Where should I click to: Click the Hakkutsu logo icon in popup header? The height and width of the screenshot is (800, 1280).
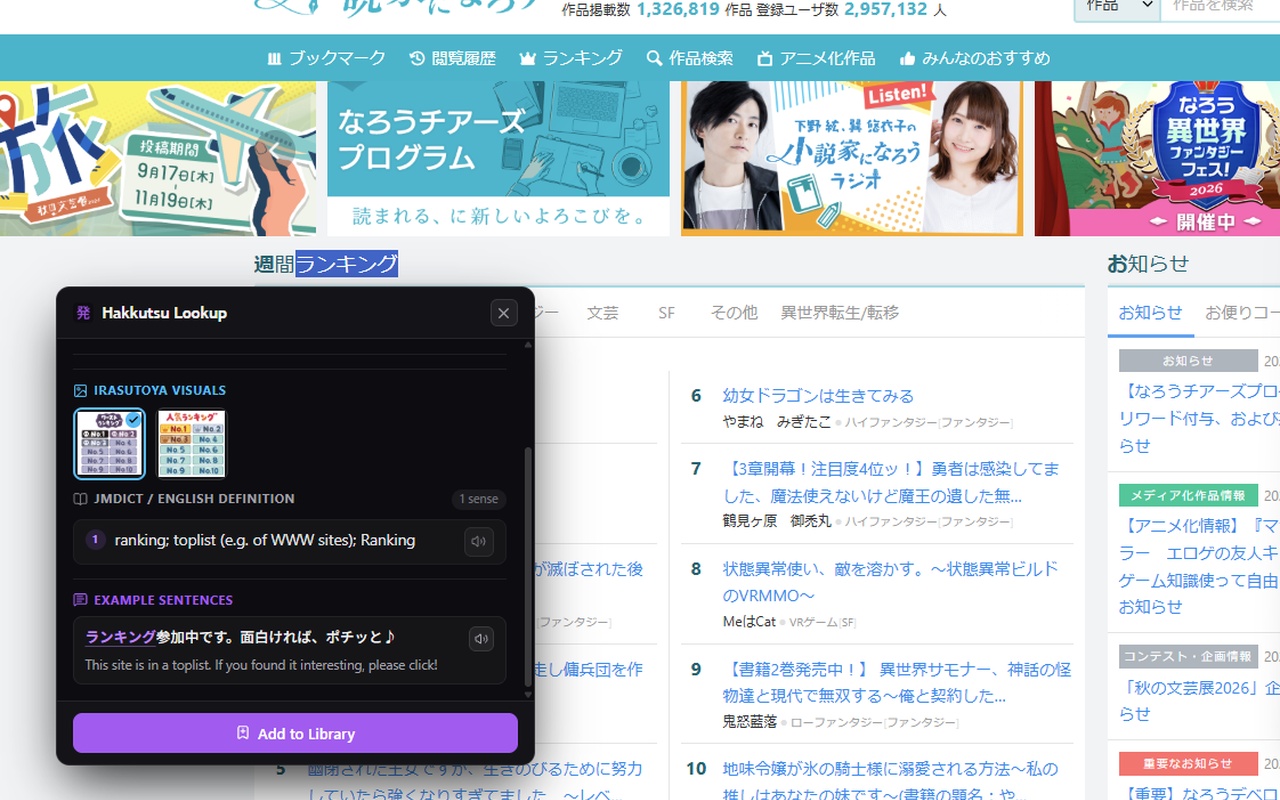tap(83, 313)
